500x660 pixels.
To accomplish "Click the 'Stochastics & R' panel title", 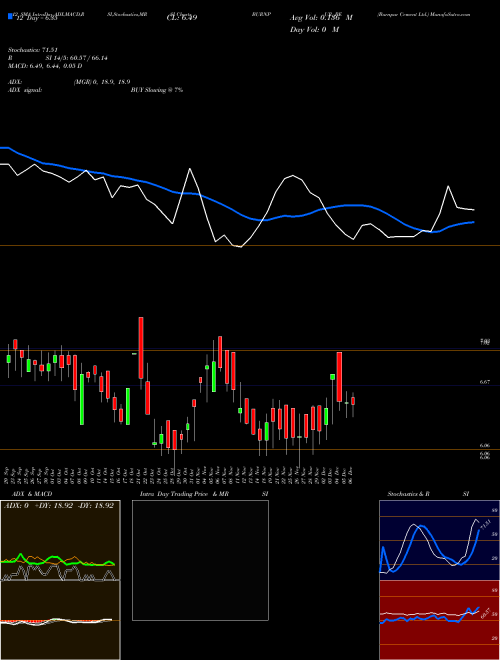I will (408, 494).
